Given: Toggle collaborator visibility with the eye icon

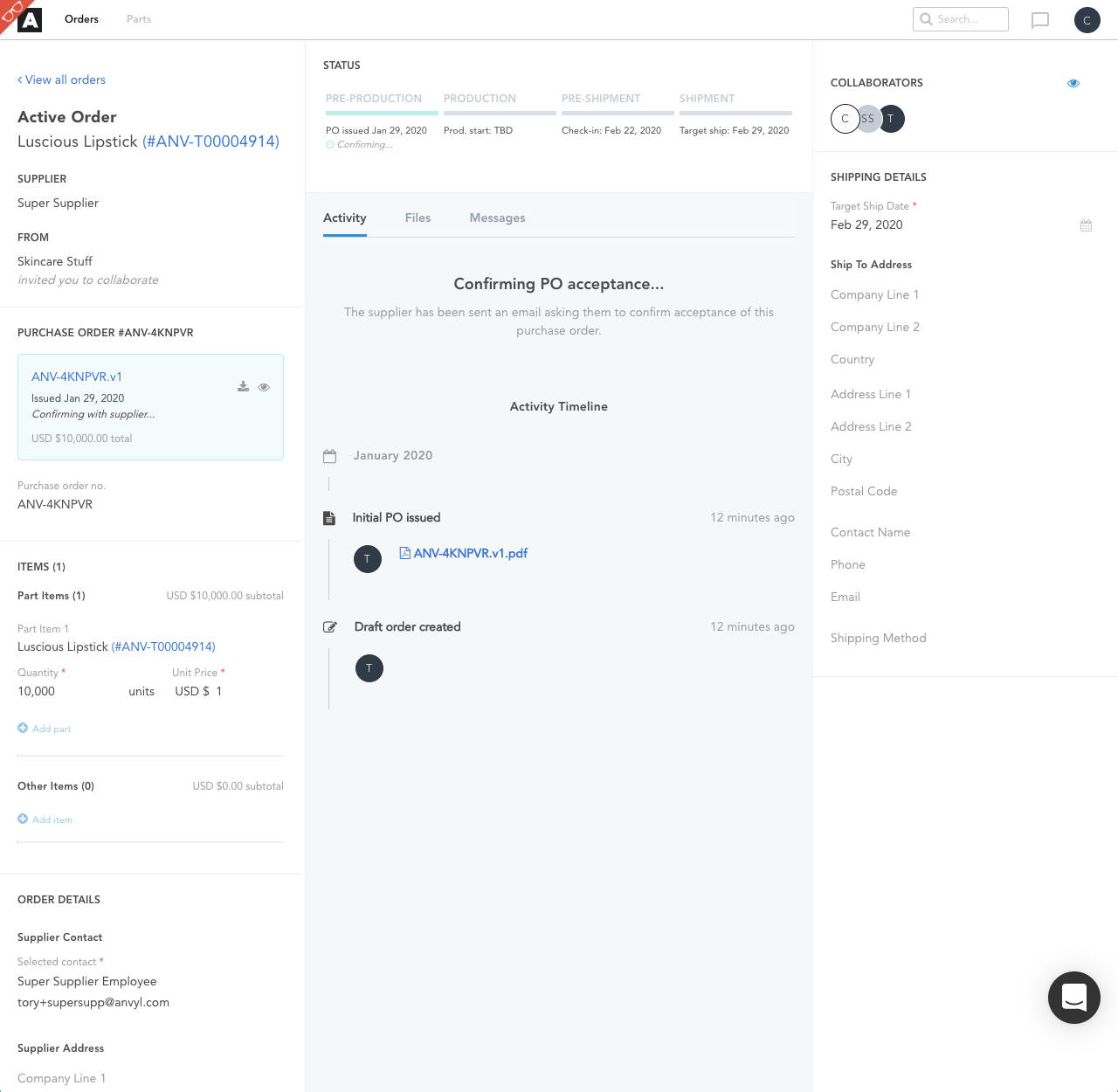Looking at the screenshot, I should point(1073,83).
